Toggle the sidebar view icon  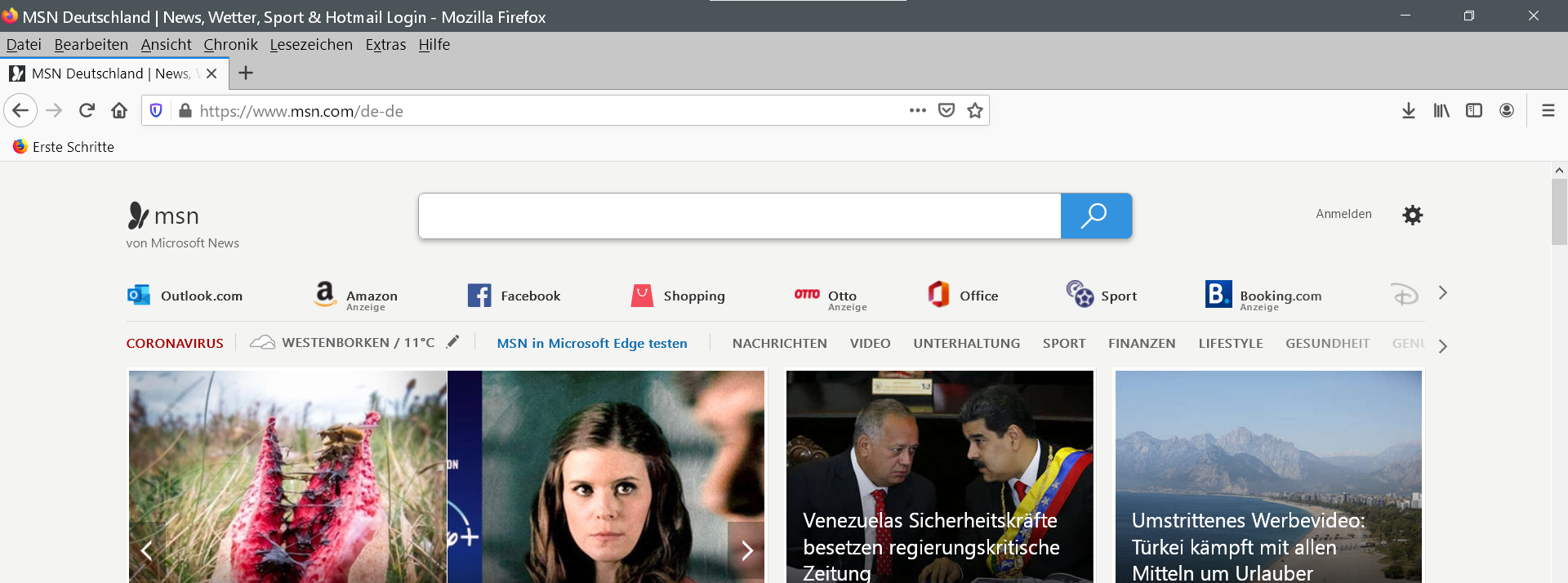[1474, 110]
